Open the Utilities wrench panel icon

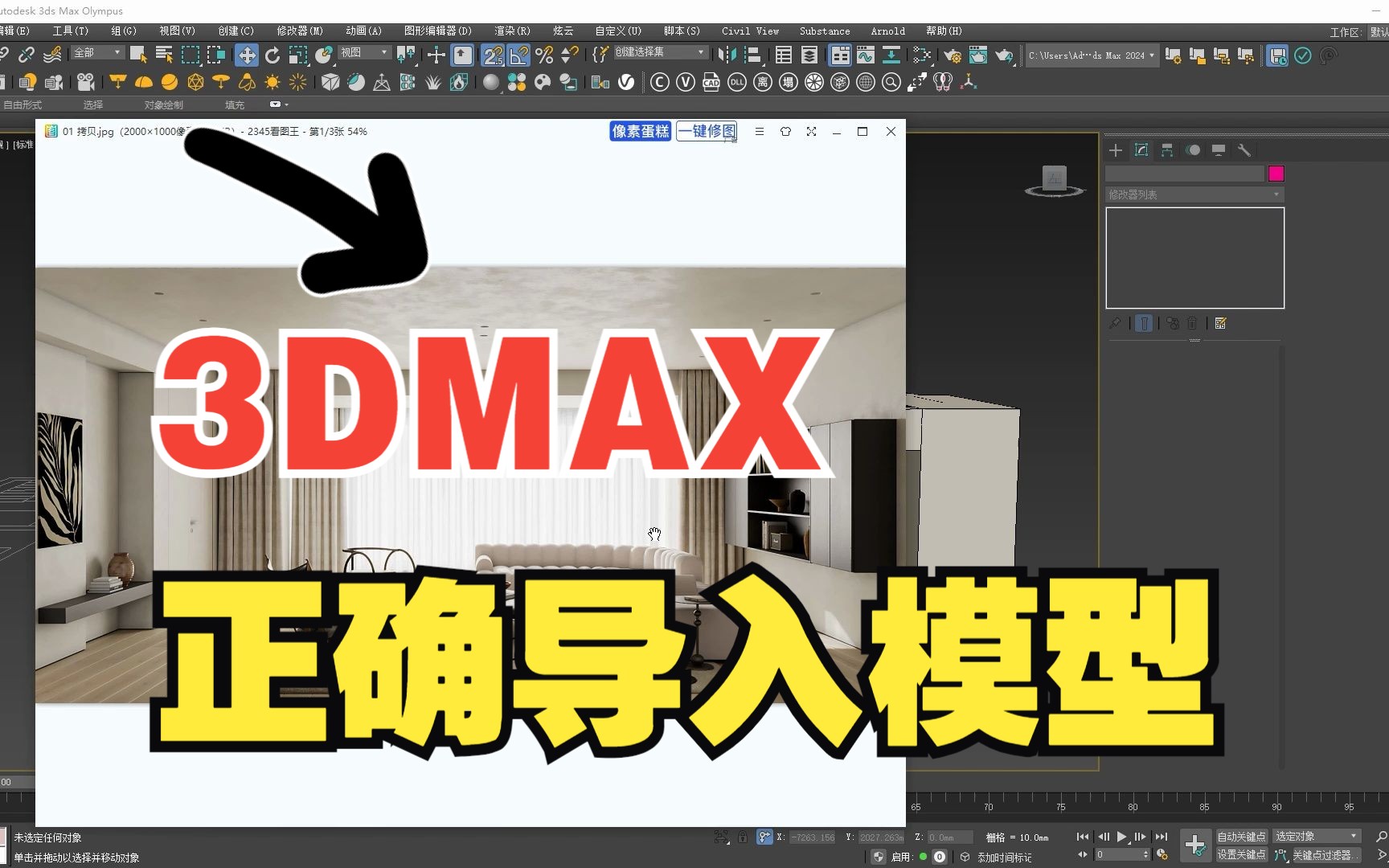point(1244,150)
